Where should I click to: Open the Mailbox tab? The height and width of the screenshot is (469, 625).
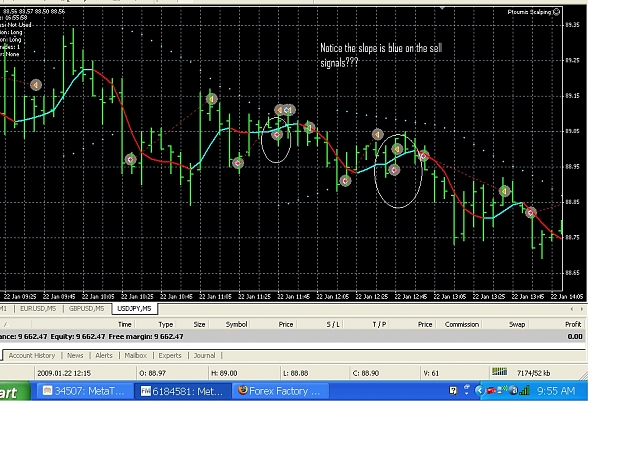pos(136,355)
